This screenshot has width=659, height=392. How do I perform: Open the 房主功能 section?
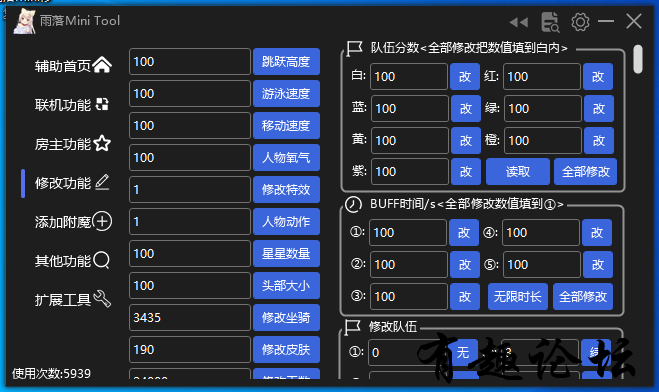click(x=72, y=144)
